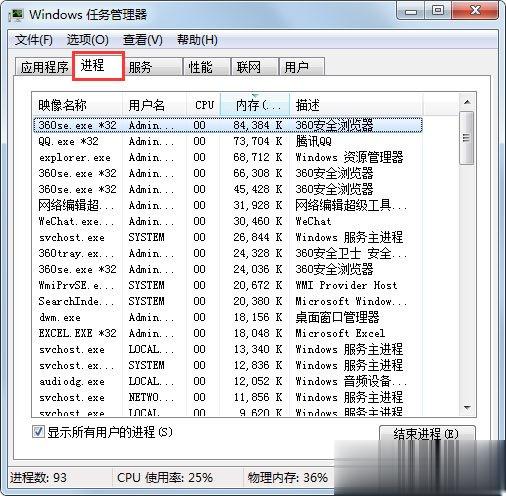The width and height of the screenshot is (506, 496).
Task: Click the 进程数: 93 status entry
Action: [x=38, y=478]
